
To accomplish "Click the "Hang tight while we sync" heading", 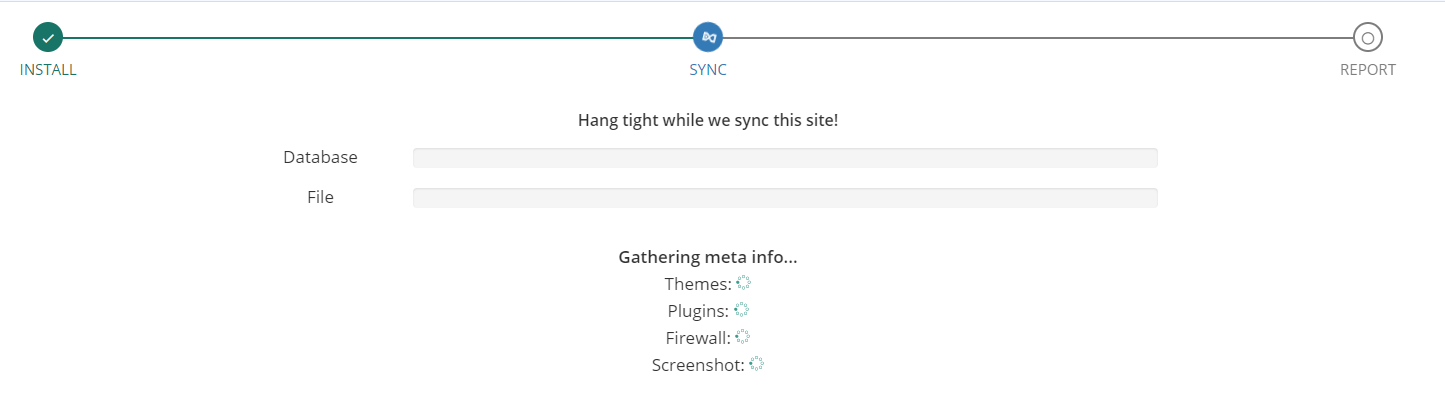I will [708, 120].
